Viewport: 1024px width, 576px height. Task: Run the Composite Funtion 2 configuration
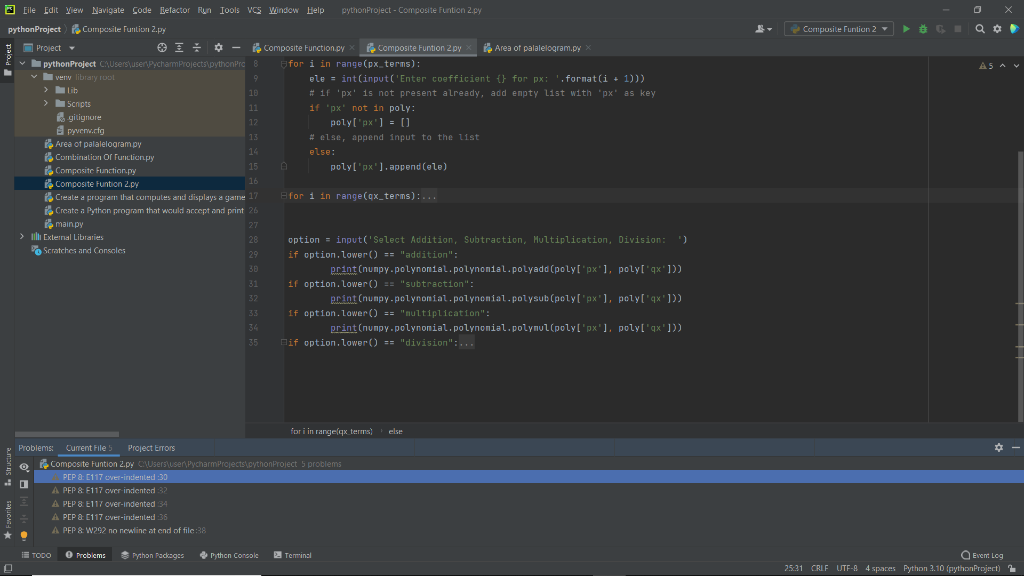click(906, 29)
